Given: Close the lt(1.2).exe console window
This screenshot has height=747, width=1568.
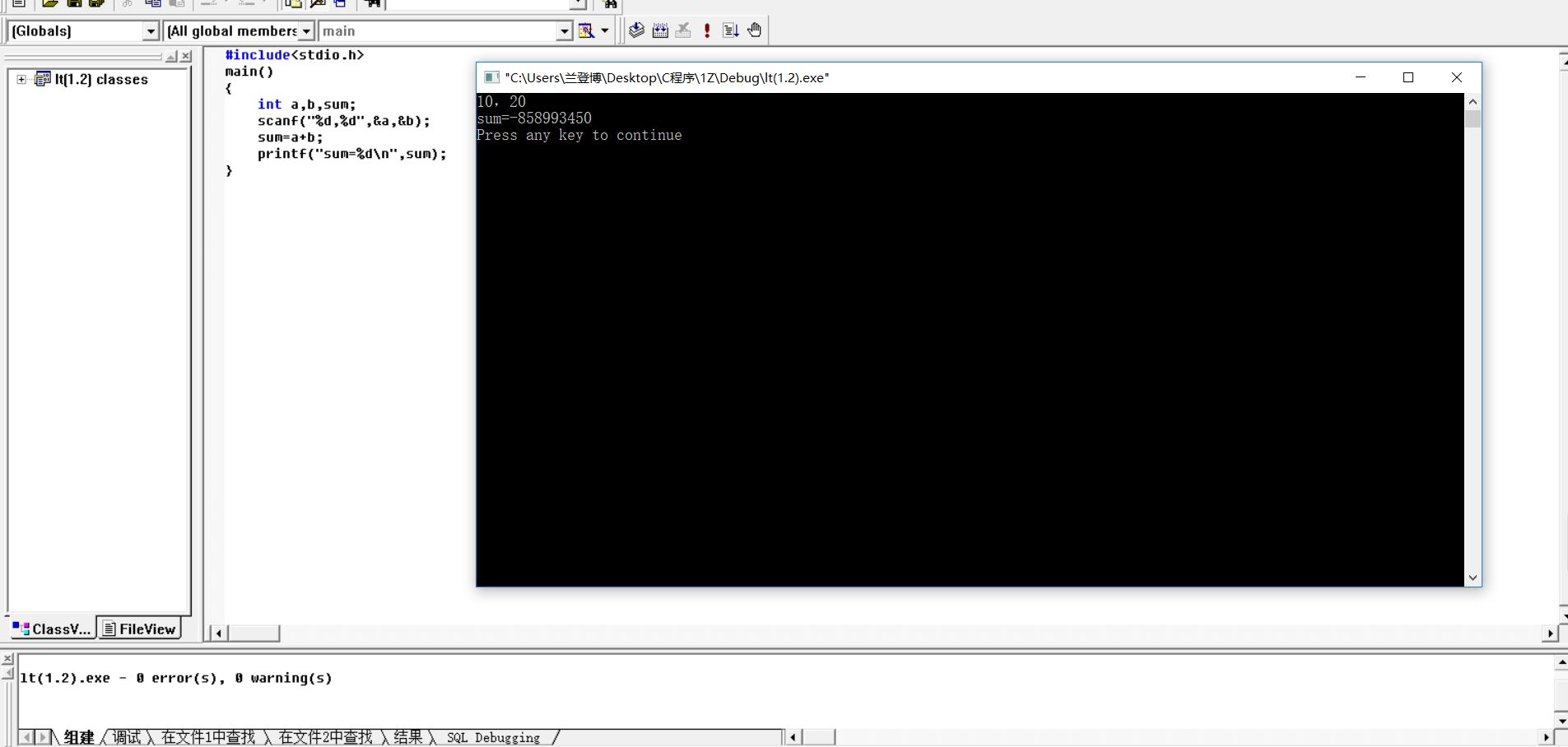Looking at the screenshot, I should (x=1457, y=77).
